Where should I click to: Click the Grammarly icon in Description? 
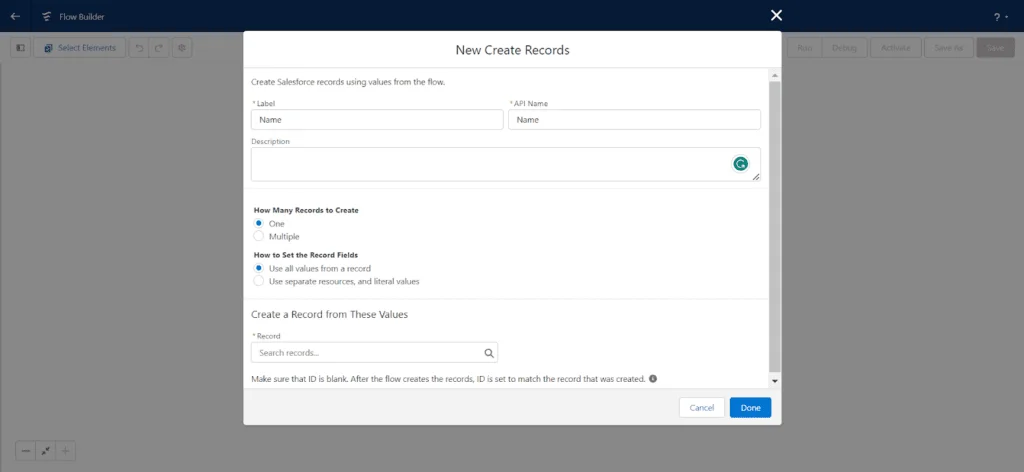[740, 164]
